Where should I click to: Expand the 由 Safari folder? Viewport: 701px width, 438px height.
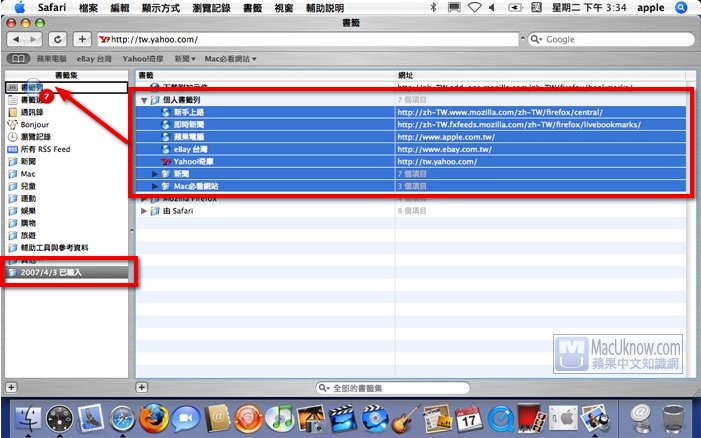(144, 211)
